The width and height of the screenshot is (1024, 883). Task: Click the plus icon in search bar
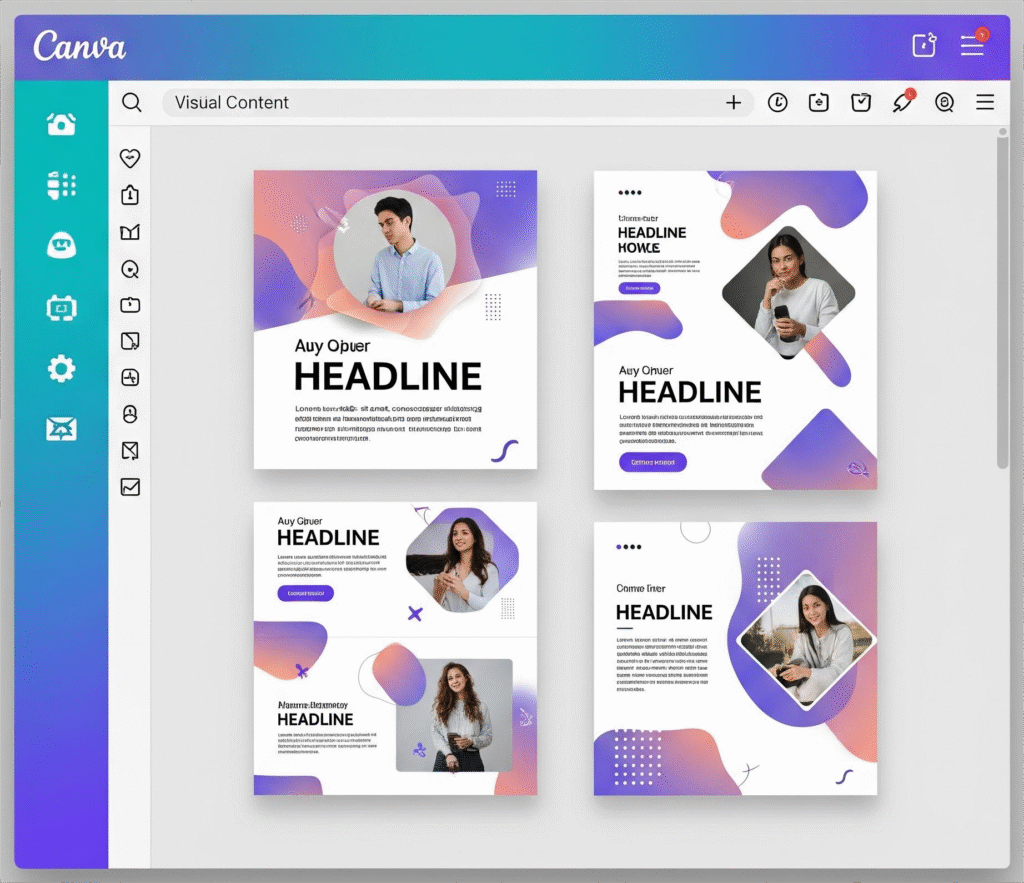click(733, 103)
